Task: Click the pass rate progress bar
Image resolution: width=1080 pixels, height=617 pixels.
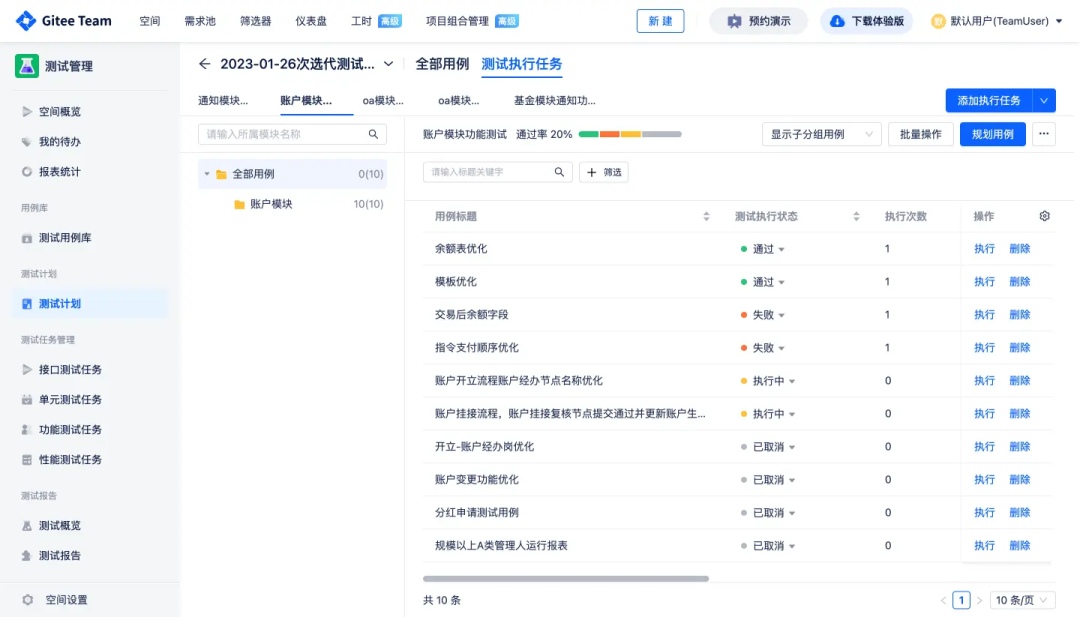Action: [x=630, y=134]
